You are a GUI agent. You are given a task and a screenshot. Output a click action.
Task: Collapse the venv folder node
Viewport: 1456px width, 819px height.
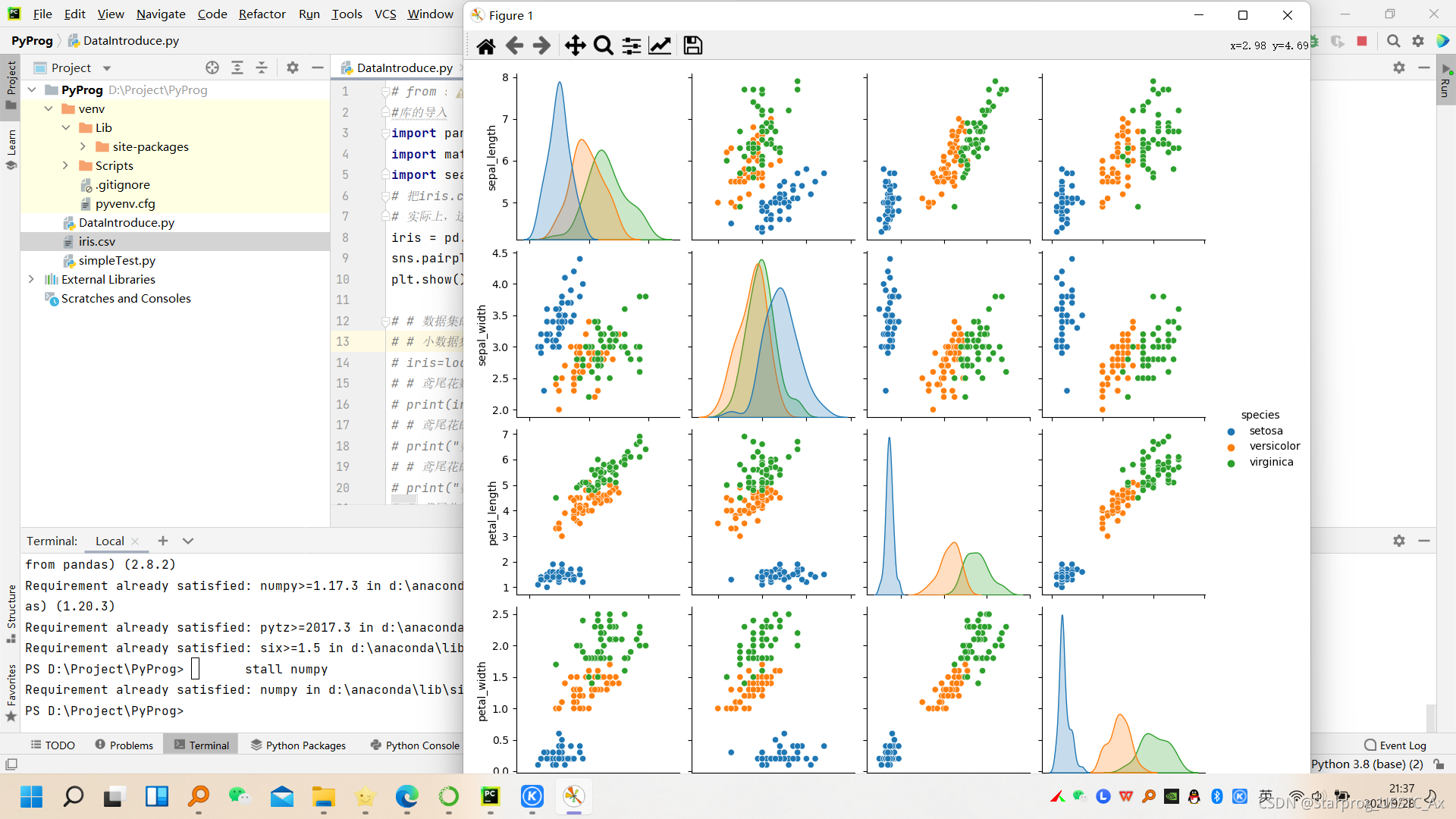click(49, 108)
